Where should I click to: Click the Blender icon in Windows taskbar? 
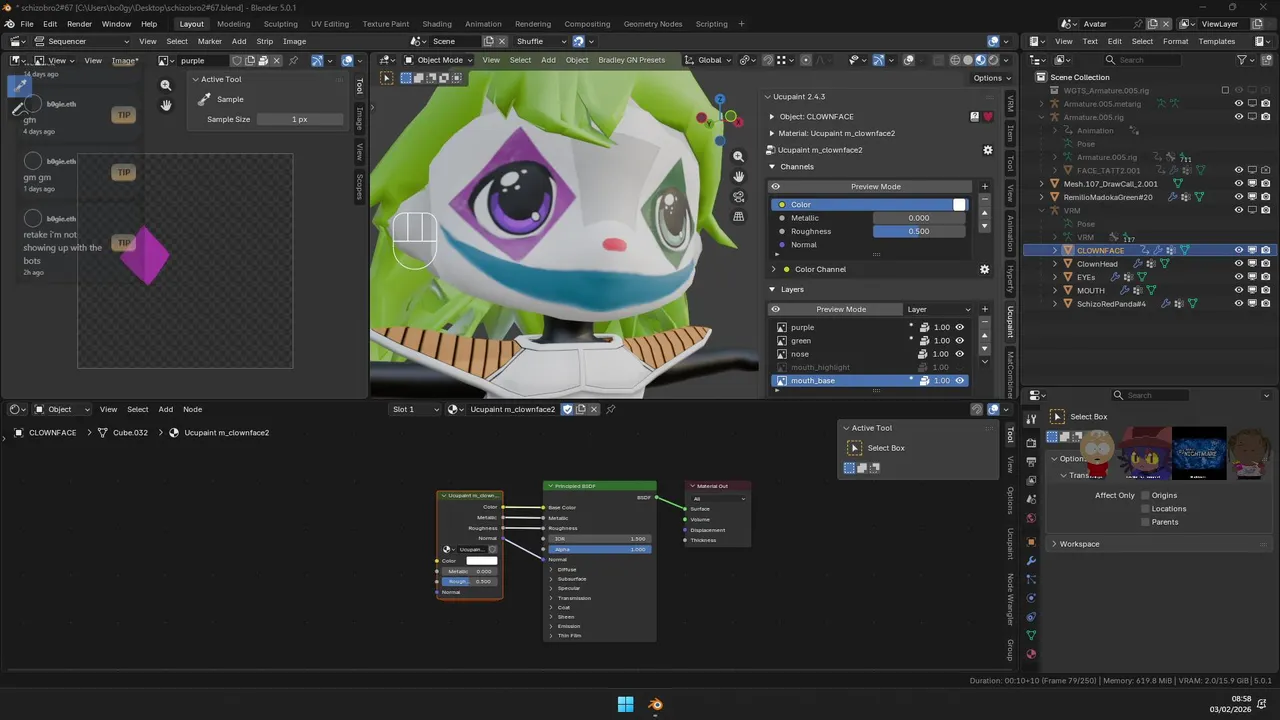click(x=655, y=704)
